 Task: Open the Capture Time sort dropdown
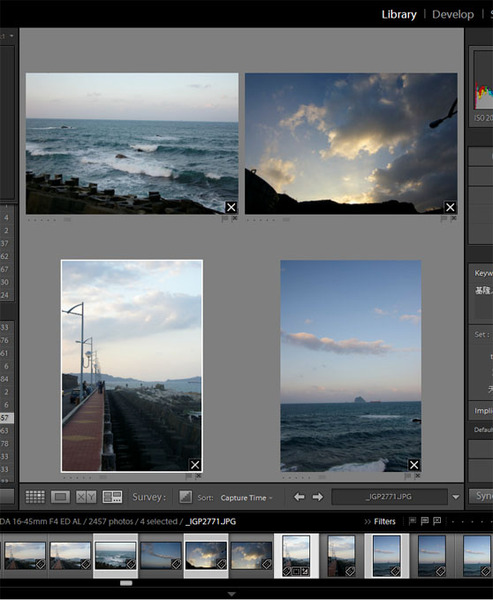[x=246, y=498]
